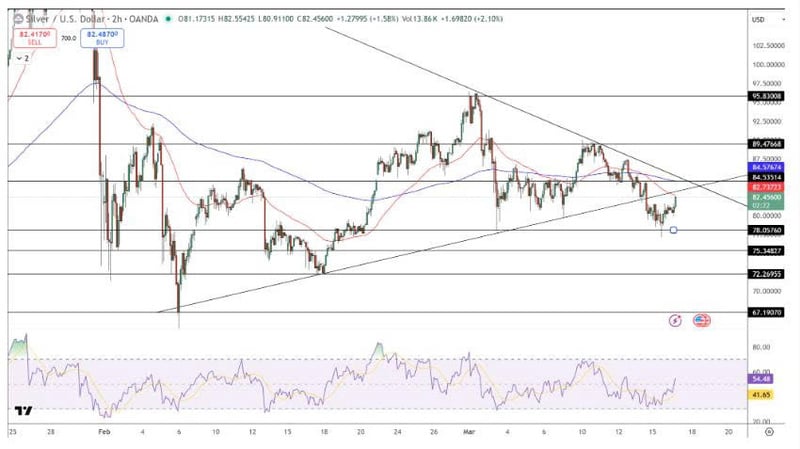Image resolution: width=800 pixels, height=449 pixels.
Task: Click the green market status dot
Action: (x=168, y=19)
